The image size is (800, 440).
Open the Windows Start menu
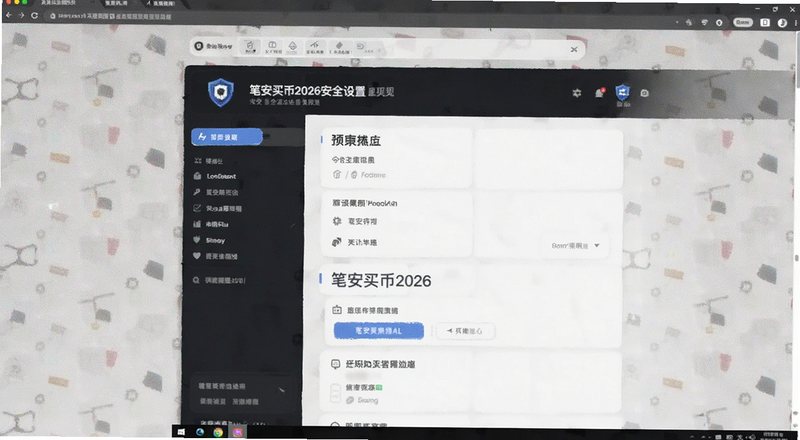tap(181, 432)
